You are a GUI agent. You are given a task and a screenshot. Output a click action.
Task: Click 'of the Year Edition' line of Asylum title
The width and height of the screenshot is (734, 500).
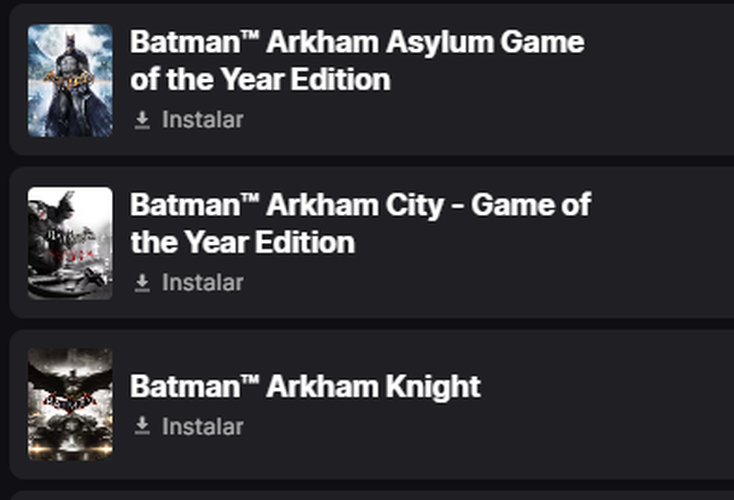[x=260, y=80]
